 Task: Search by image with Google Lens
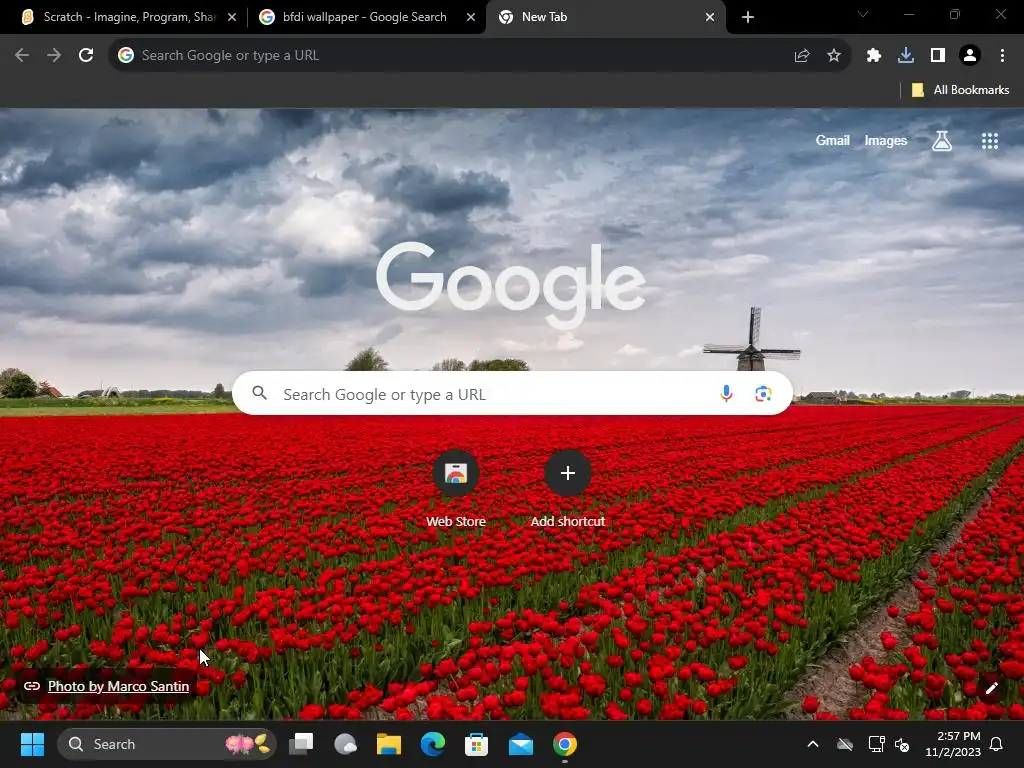click(763, 393)
